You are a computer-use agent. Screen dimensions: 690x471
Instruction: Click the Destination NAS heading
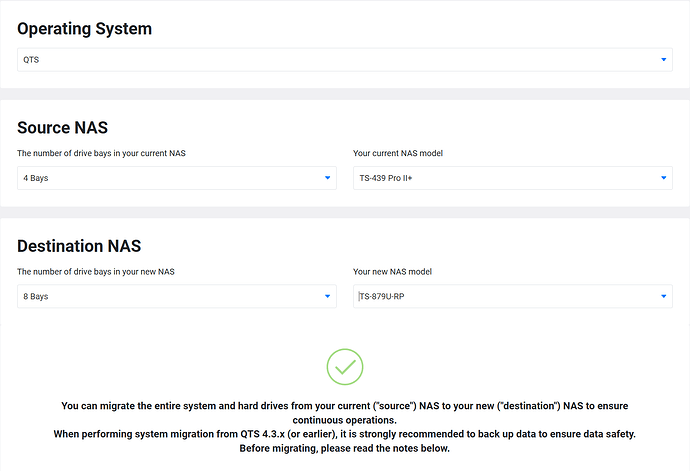[79, 246]
